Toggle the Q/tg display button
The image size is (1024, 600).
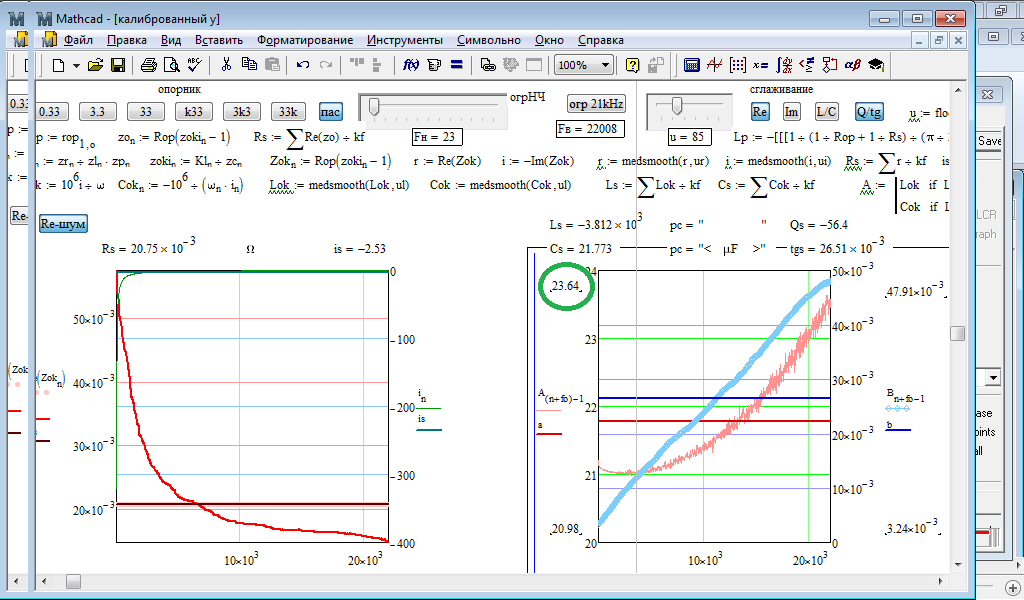tap(869, 111)
